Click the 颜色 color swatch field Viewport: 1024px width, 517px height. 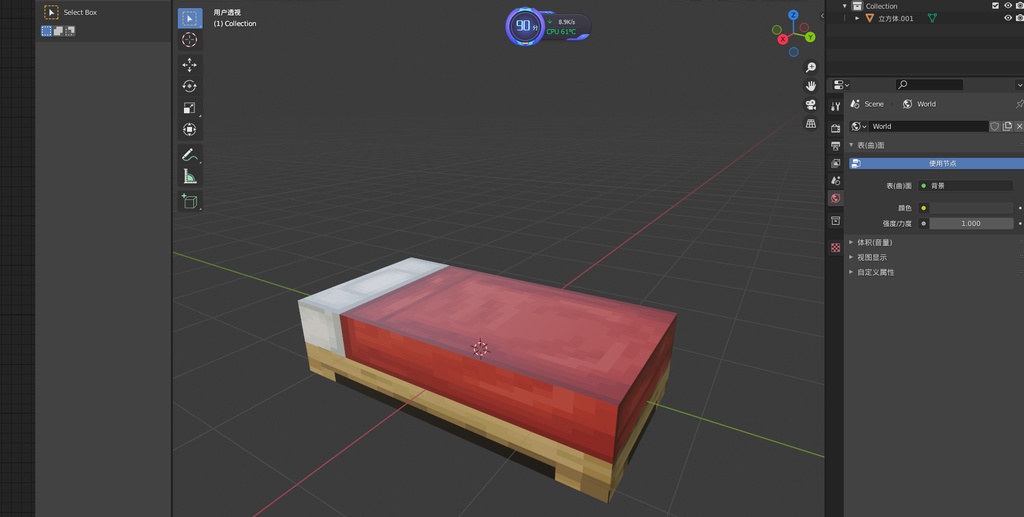tap(971, 208)
